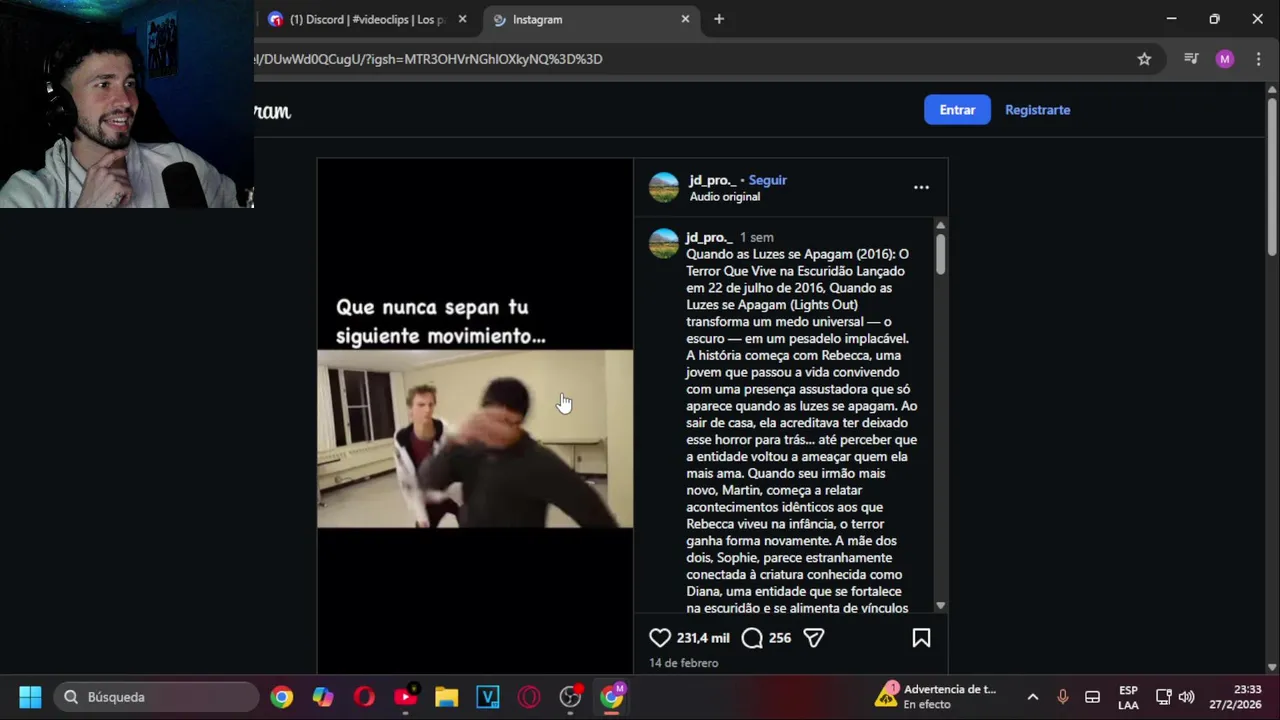
Task: Click the caption panel scrollbar thumb
Action: click(x=941, y=254)
